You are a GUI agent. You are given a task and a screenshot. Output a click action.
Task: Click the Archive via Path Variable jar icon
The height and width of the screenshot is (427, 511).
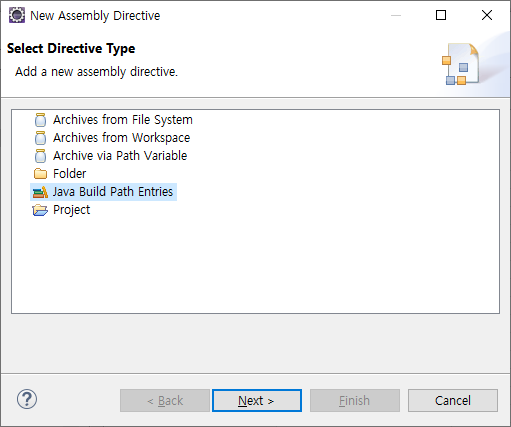[40, 156]
